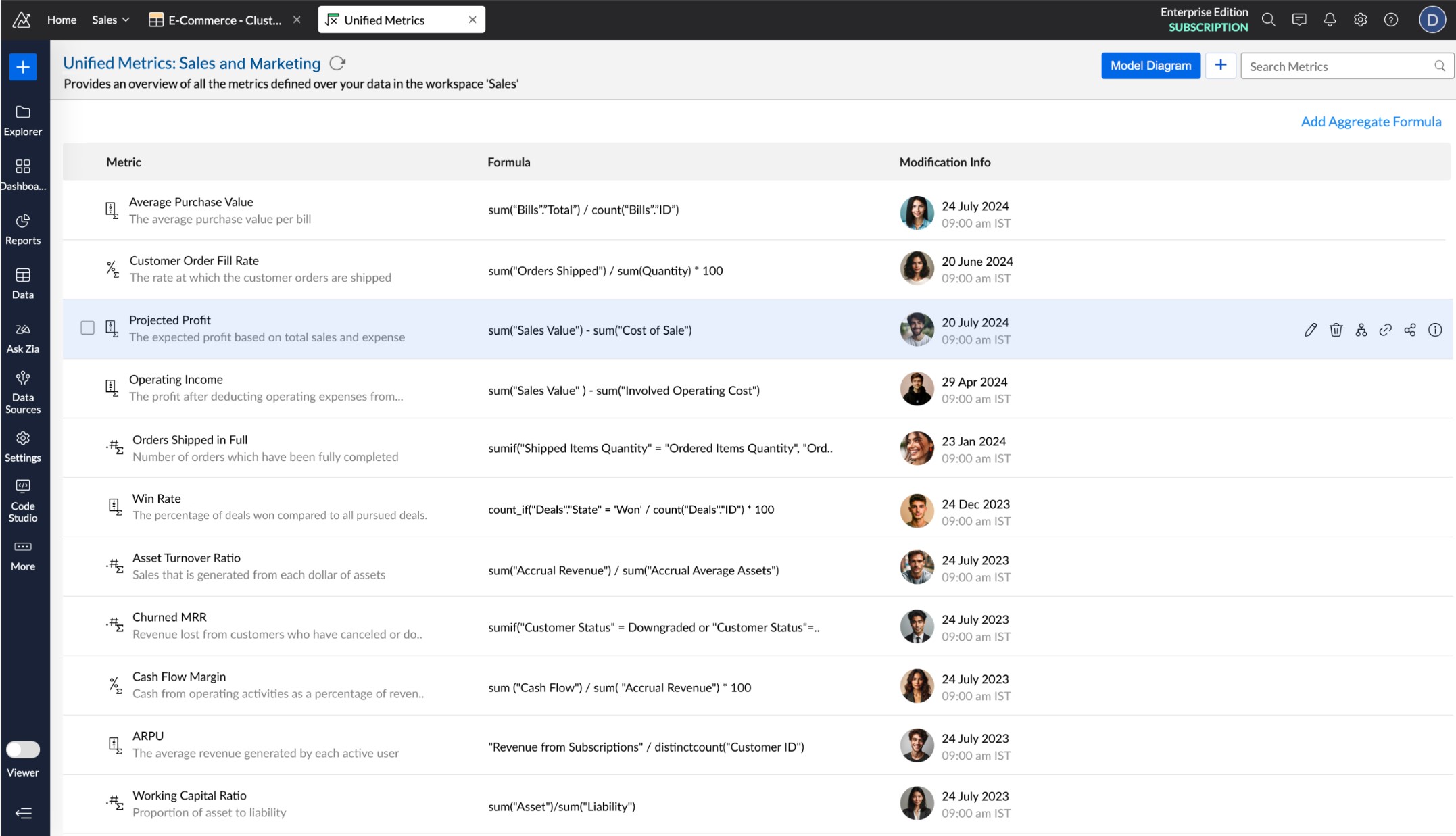
Task: Open the notifications bell in the top bar
Action: [x=1329, y=20]
